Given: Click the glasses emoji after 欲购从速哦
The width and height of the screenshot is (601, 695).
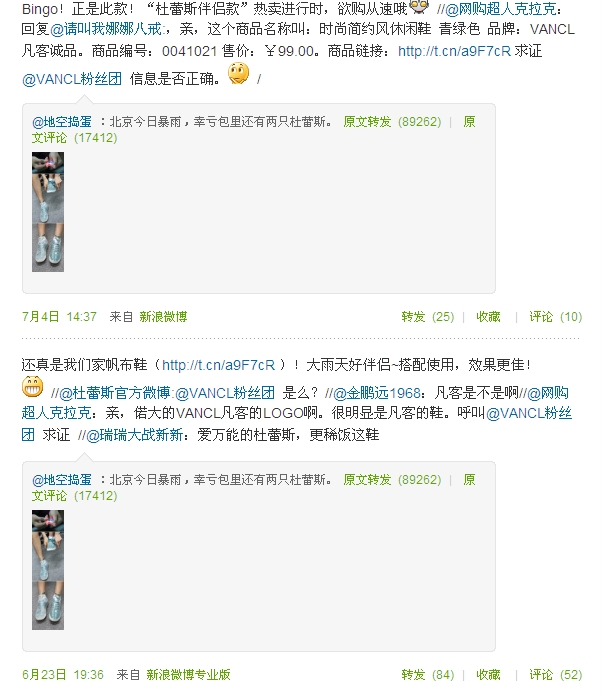Looking at the screenshot, I should click(419, 6).
